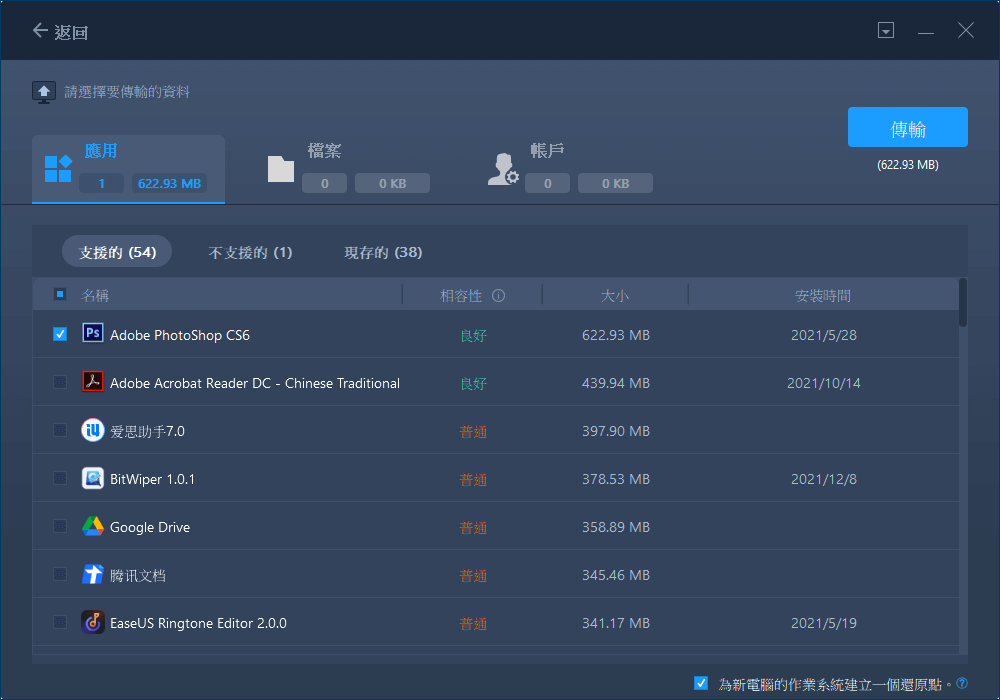Click the compatibility info icon in header
The width and height of the screenshot is (1000, 700).
[498, 296]
